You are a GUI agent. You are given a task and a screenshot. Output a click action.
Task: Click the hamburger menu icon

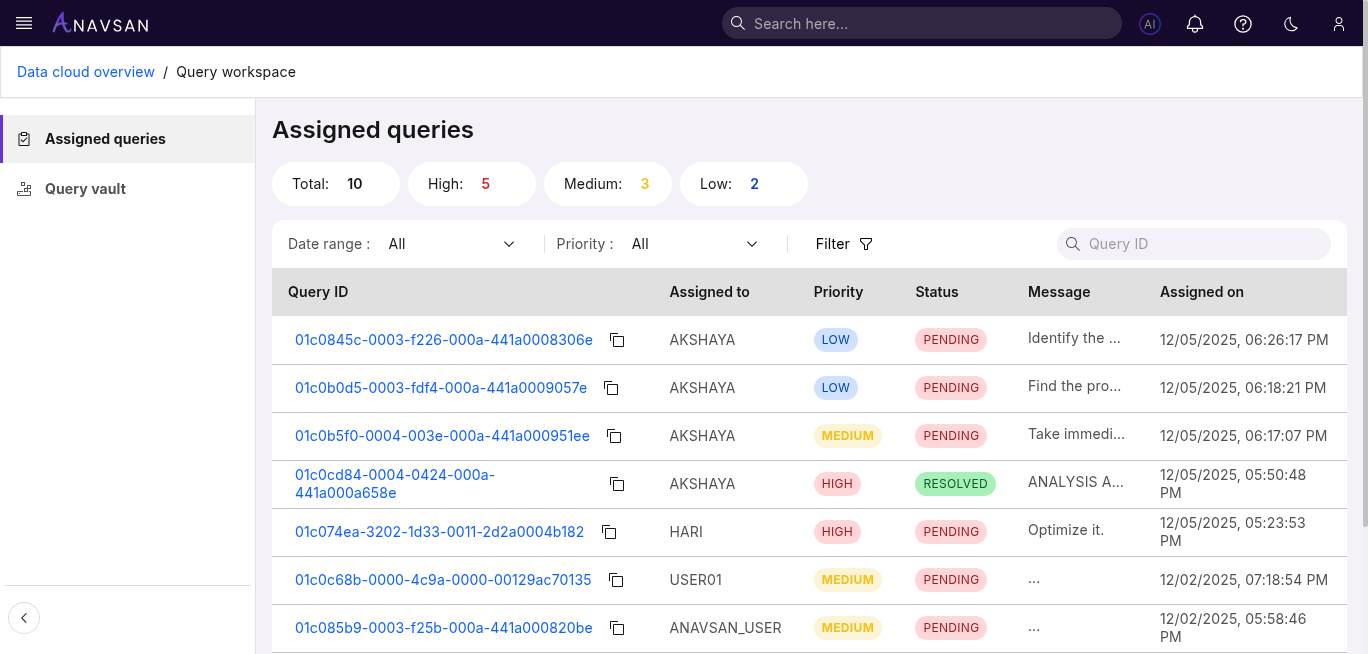click(24, 23)
